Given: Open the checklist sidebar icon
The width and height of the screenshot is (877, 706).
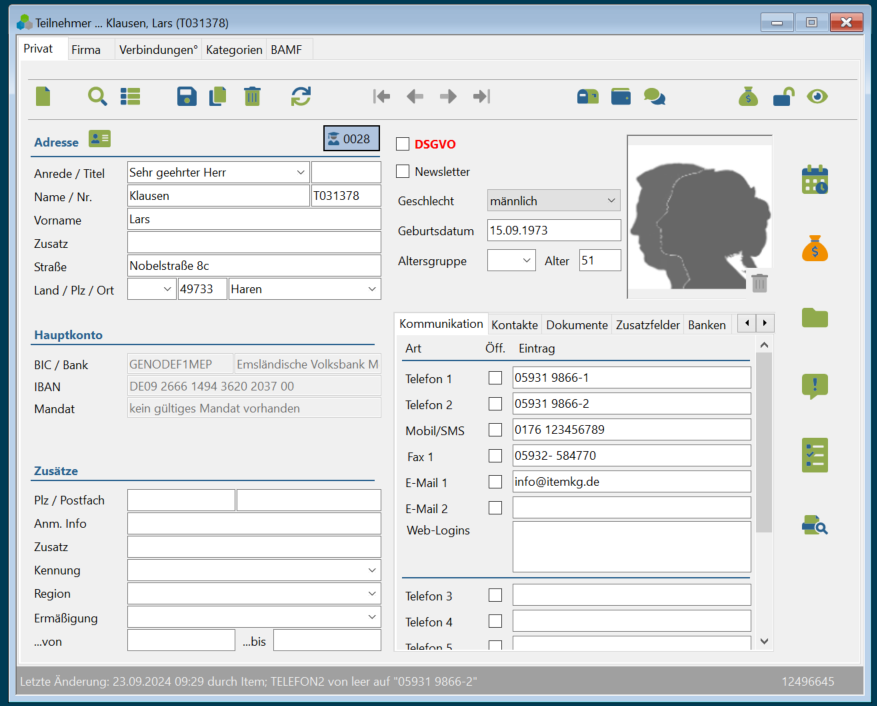Looking at the screenshot, I should point(815,455).
